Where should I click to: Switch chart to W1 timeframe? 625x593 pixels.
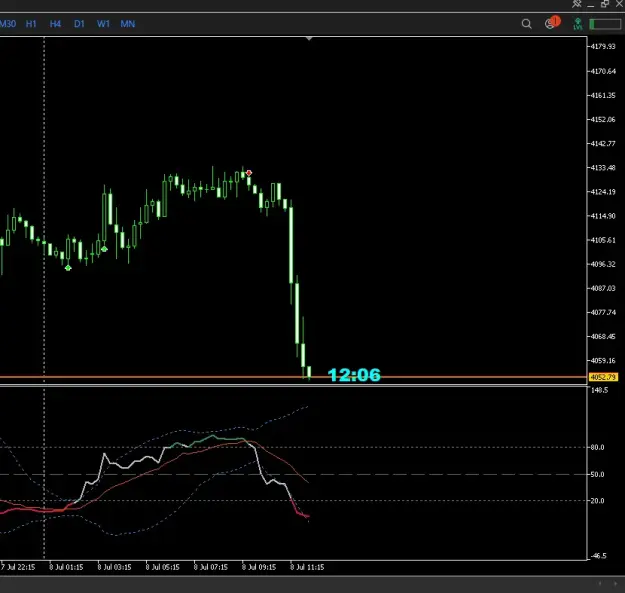[103, 24]
